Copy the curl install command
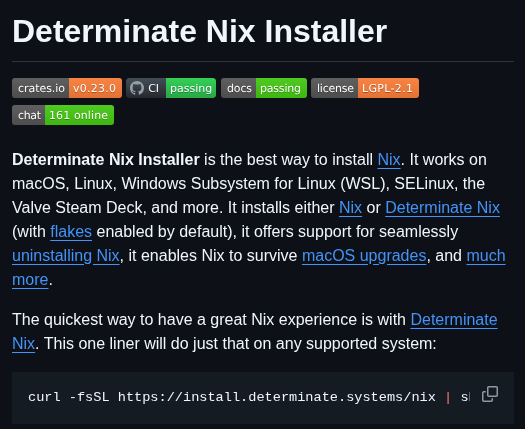This screenshot has height=429, width=525. [x=490, y=394]
